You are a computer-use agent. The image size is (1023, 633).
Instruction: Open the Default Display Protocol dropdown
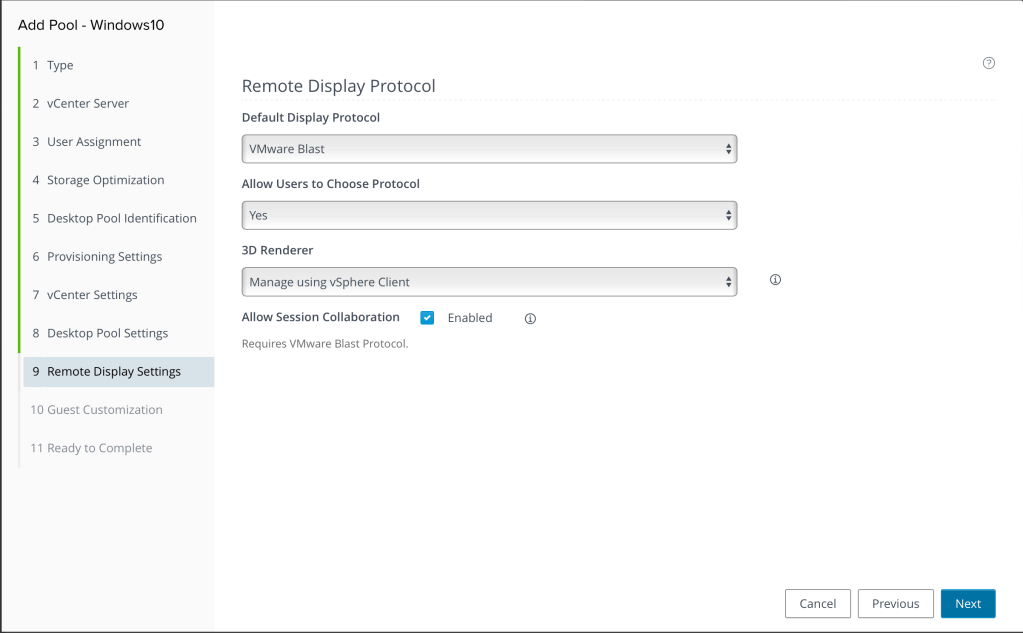(489, 149)
